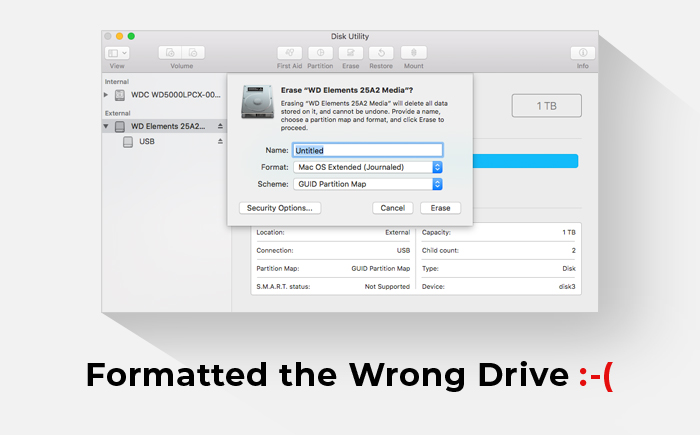Select the USB volume in sidebar

tap(146, 142)
